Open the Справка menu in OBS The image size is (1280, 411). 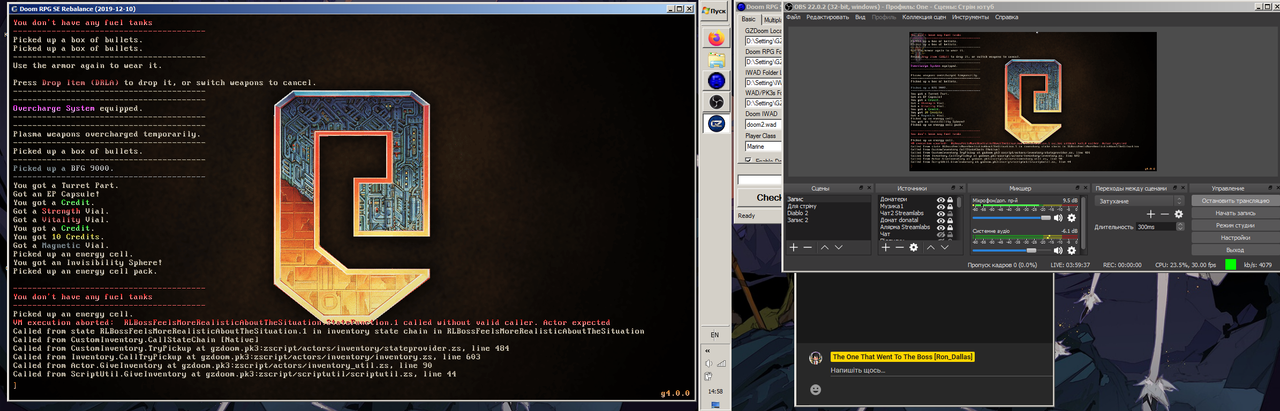click(1007, 17)
